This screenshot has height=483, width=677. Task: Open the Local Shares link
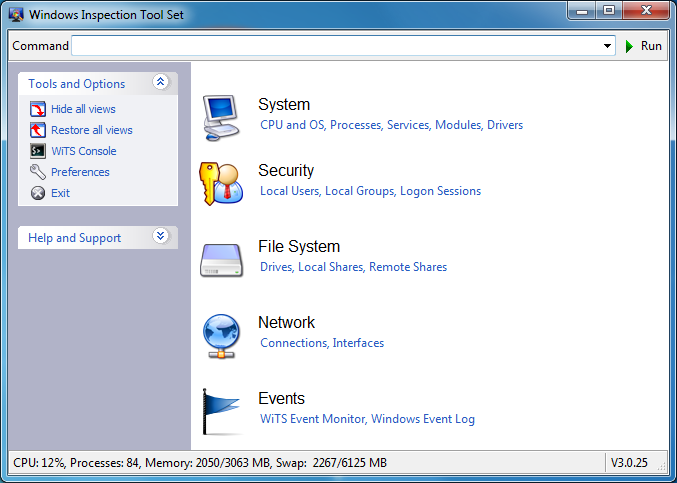click(331, 267)
